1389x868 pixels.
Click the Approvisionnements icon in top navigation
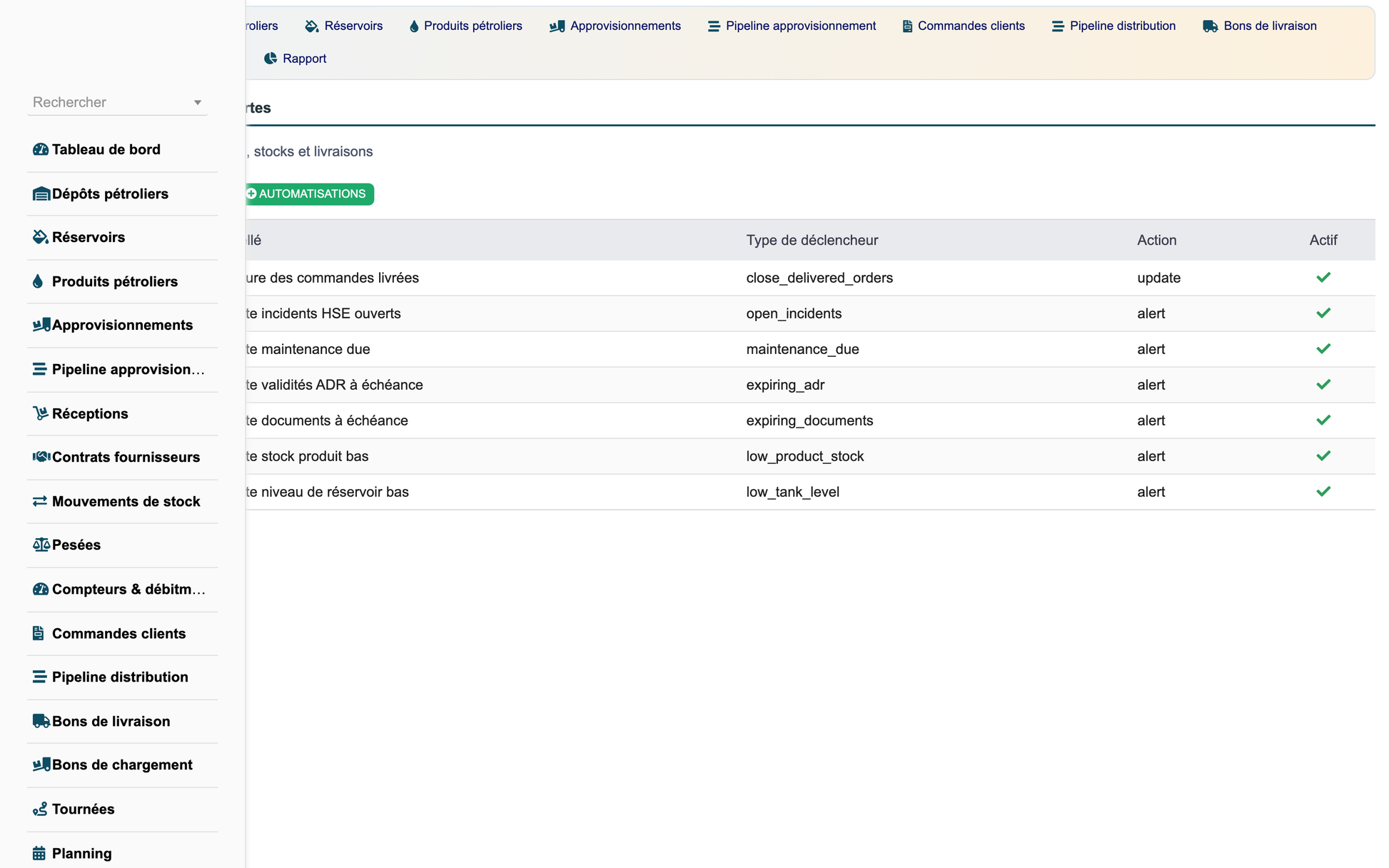(557, 26)
